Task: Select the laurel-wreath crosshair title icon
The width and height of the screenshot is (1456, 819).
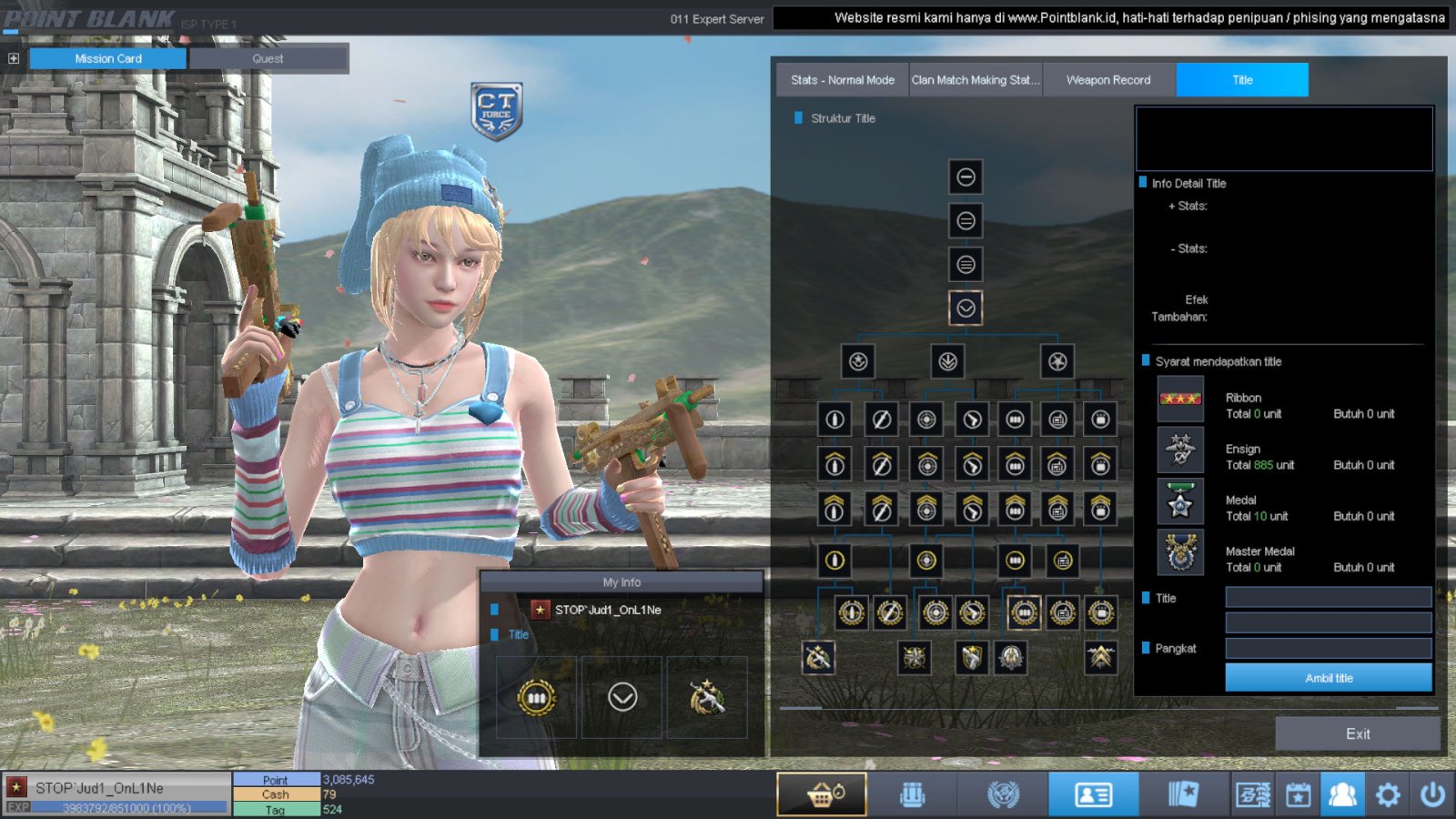Action: click(935, 613)
